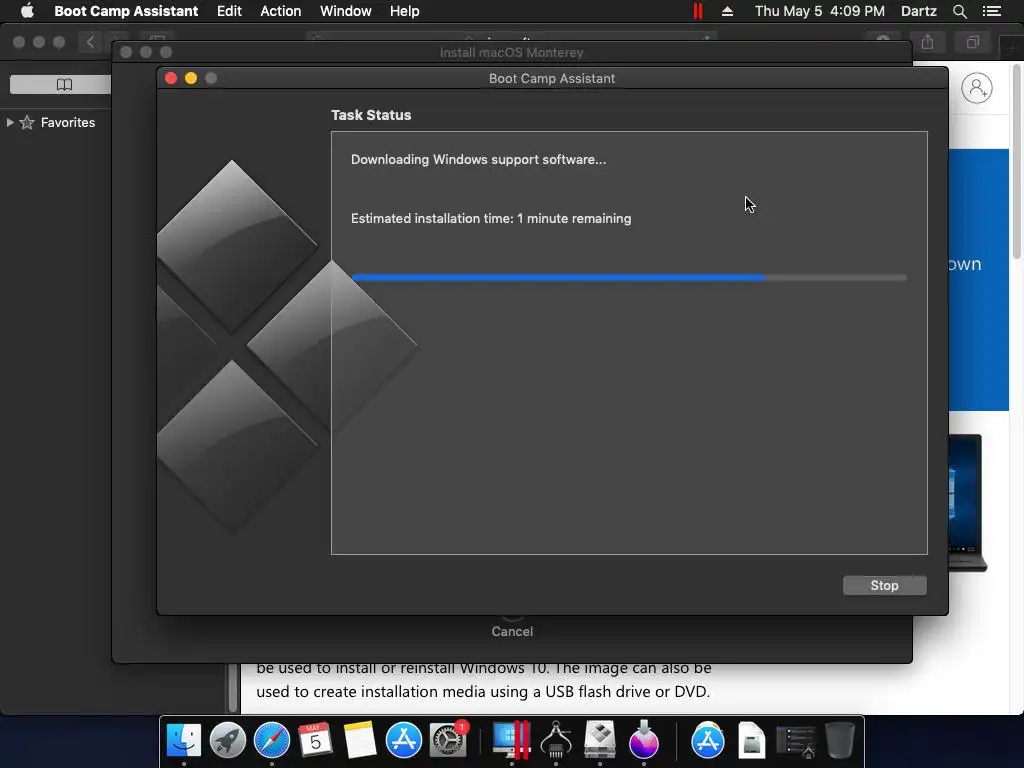Viewport: 1024px width, 768px height.
Task: Click the account sign-in icon on the webpage
Action: tap(976, 88)
